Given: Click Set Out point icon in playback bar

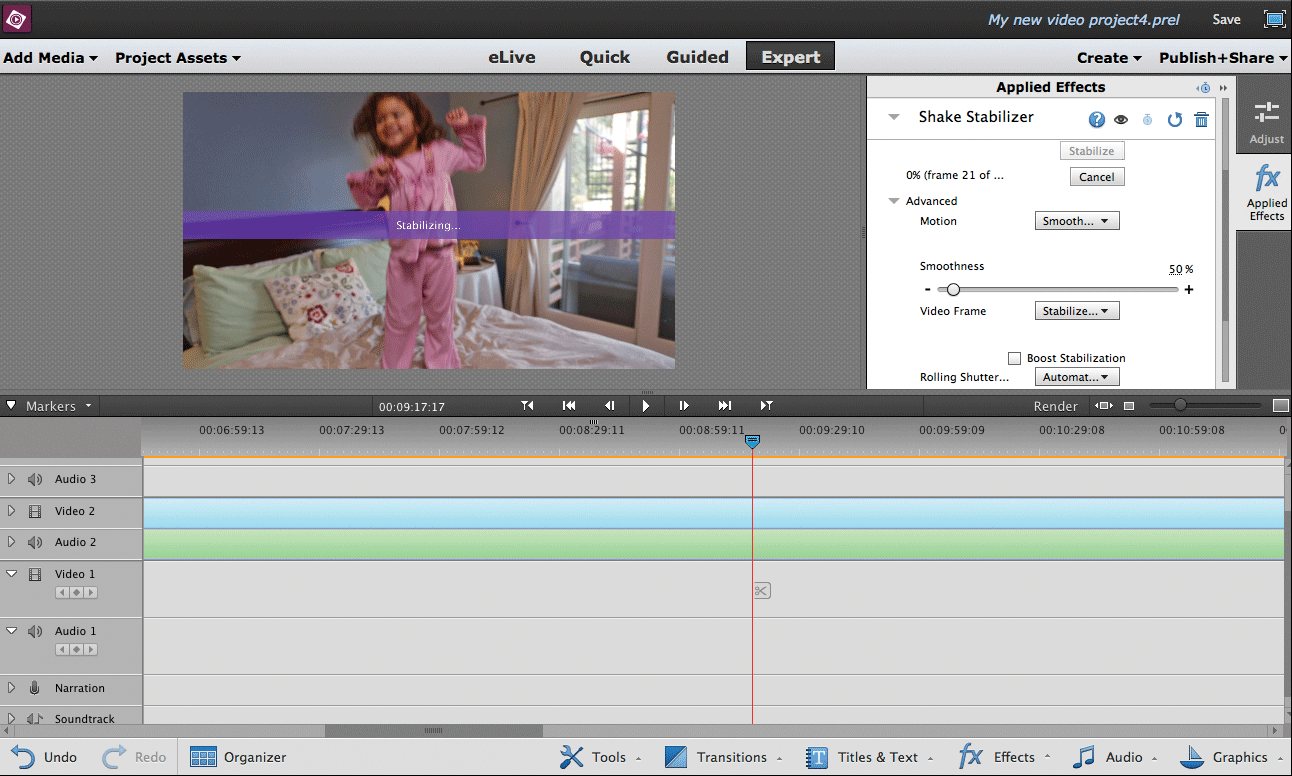Looking at the screenshot, I should 766,406.
